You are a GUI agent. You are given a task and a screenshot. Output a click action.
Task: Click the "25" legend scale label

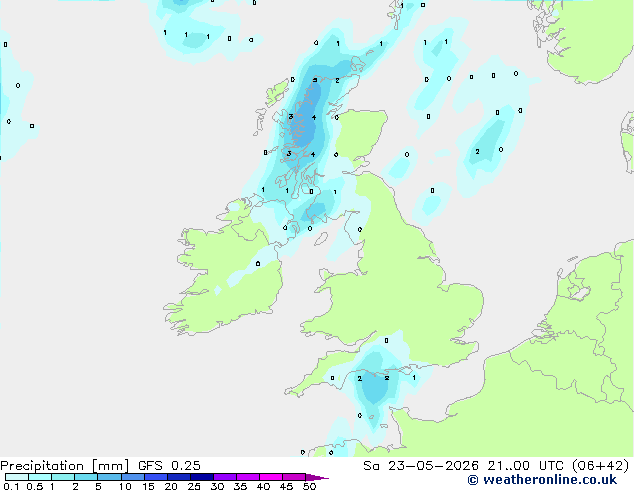click(x=194, y=486)
